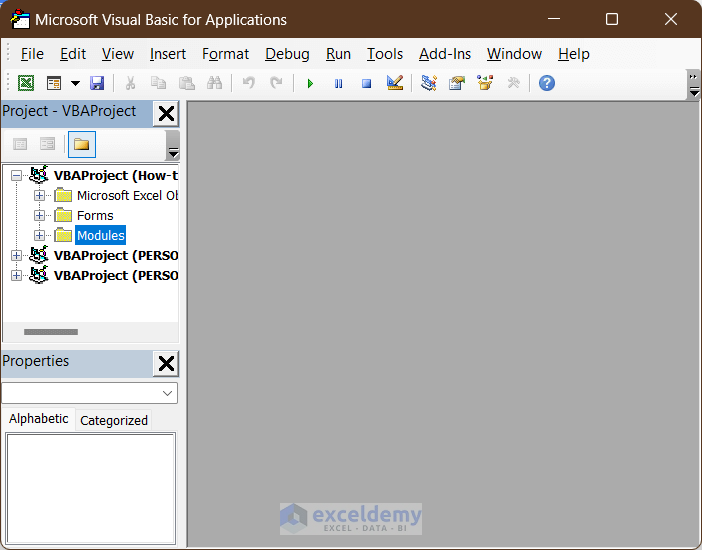702x550 pixels.
Task: Open toolbar options overflow arrow
Action: click(x=694, y=85)
